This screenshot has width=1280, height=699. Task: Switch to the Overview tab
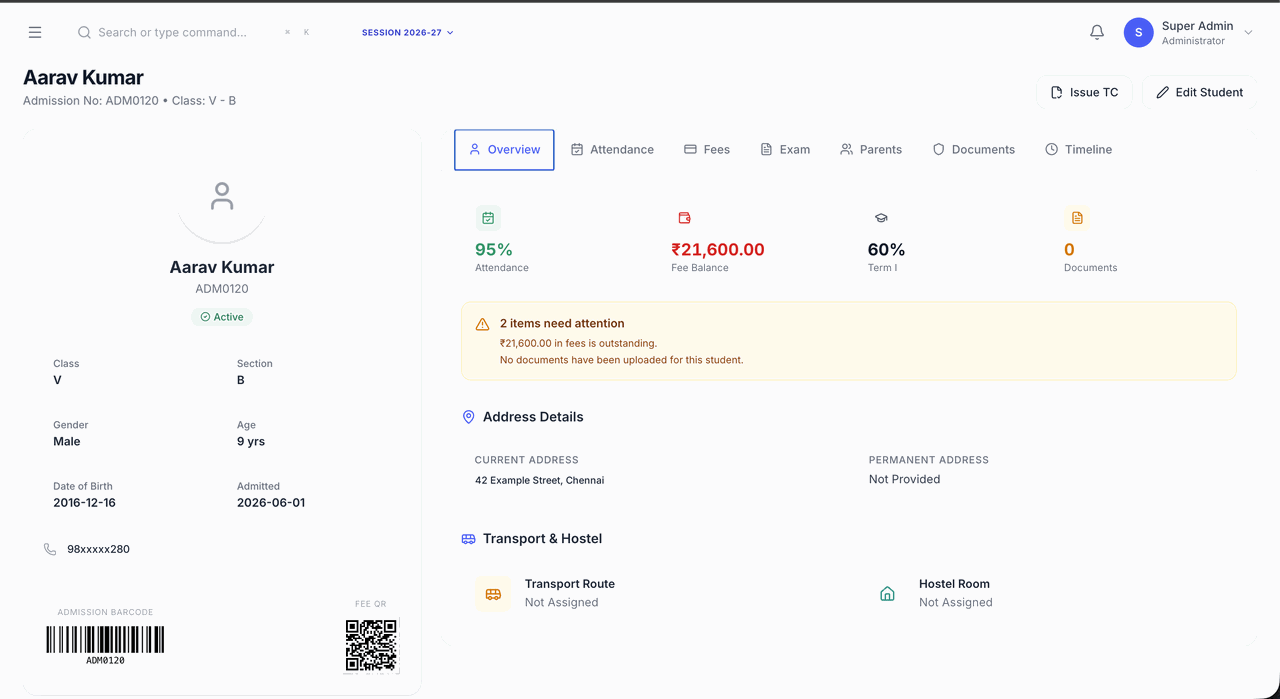pos(504,150)
